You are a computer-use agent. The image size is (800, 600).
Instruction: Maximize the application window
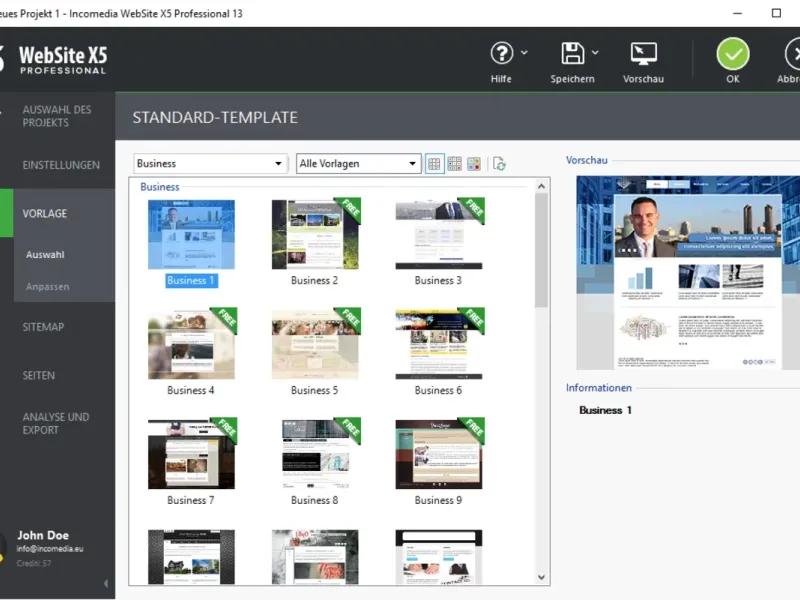(x=776, y=13)
